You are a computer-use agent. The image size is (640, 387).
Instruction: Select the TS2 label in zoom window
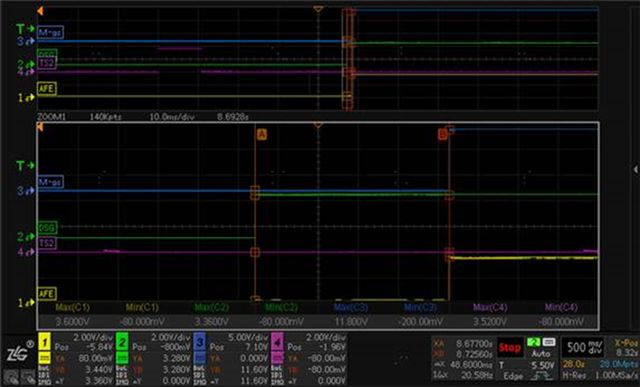47,243
